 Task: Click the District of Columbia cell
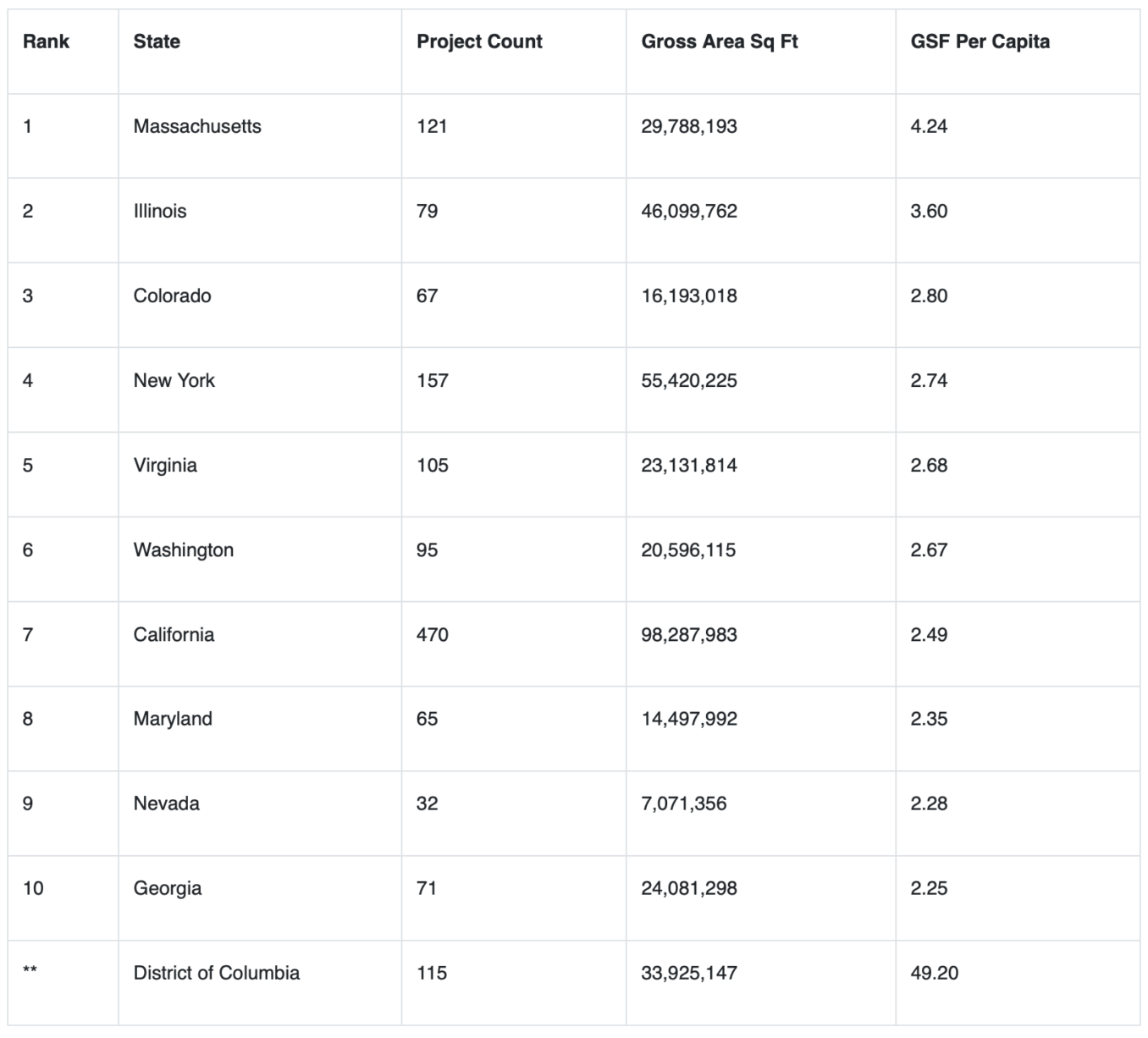click(x=216, y=973)
